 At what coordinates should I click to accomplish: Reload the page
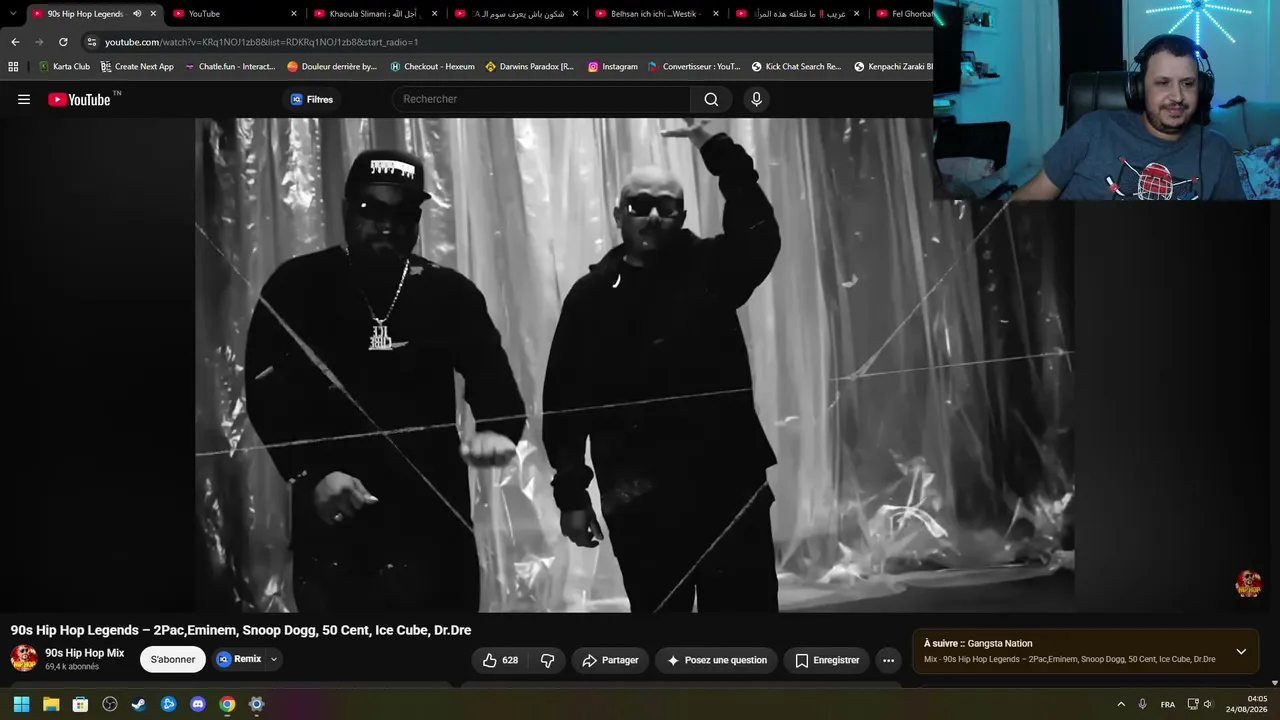point(63,42)
